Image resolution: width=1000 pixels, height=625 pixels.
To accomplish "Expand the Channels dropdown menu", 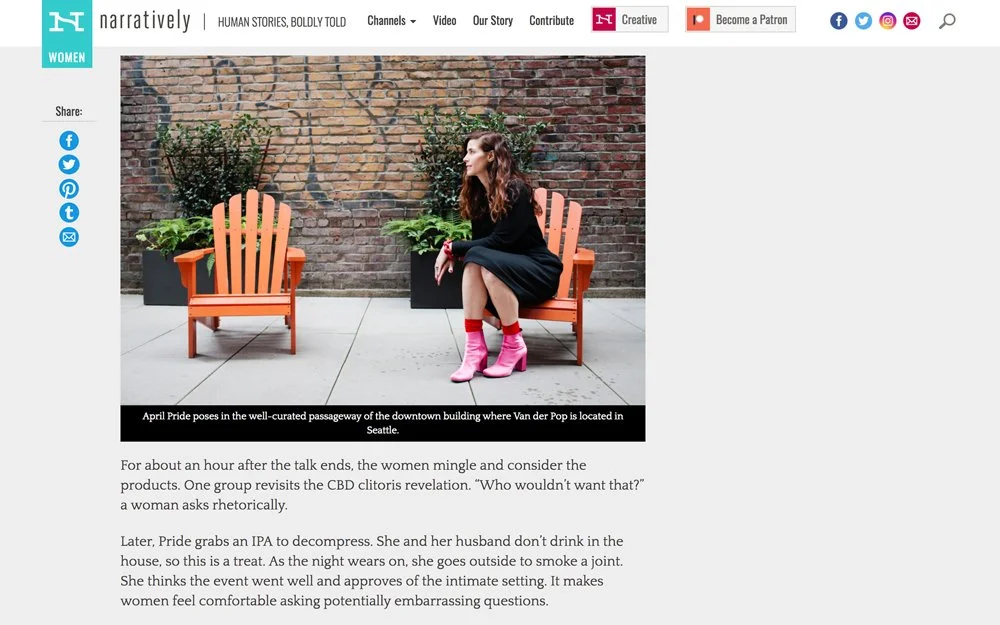I will pyautogui.click(x=391, y=20).
